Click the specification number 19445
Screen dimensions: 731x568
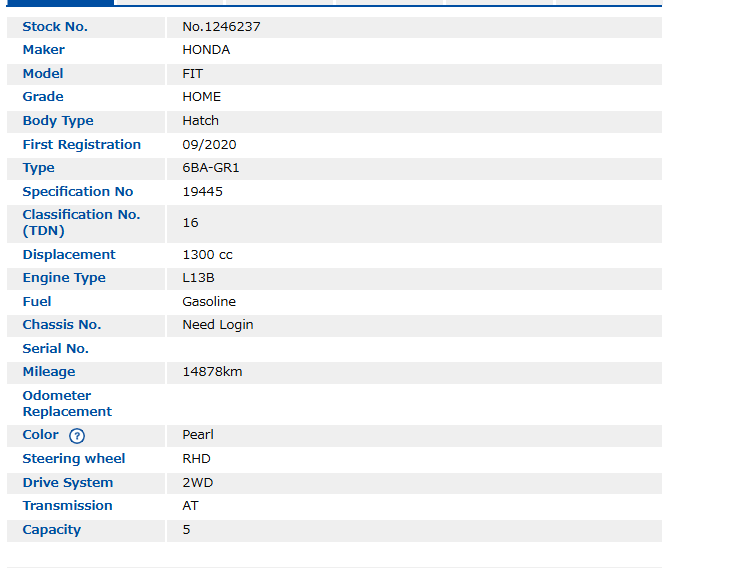point(200,192)
